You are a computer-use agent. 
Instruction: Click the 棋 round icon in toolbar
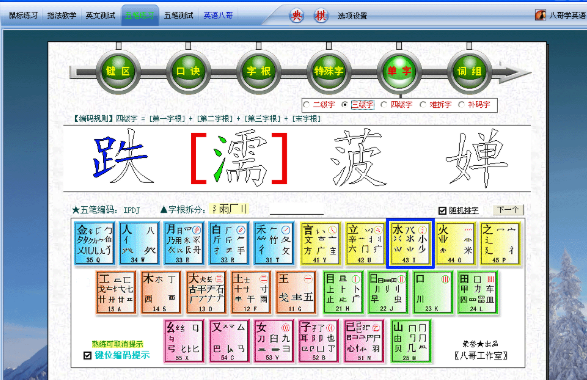(320, 16)
